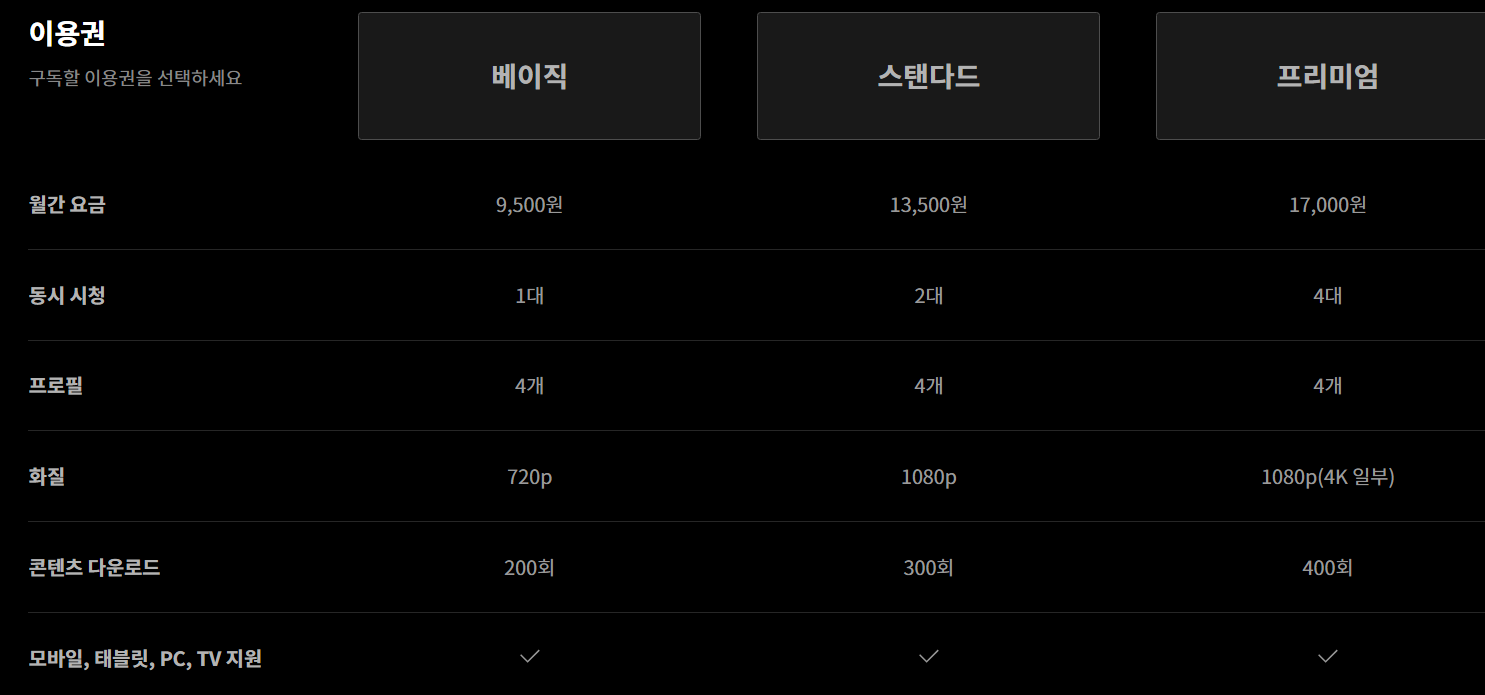The image size is (1485, 695).
Task: Click the 4대 concurrent streams value
Action: [x=1326, y=295]
